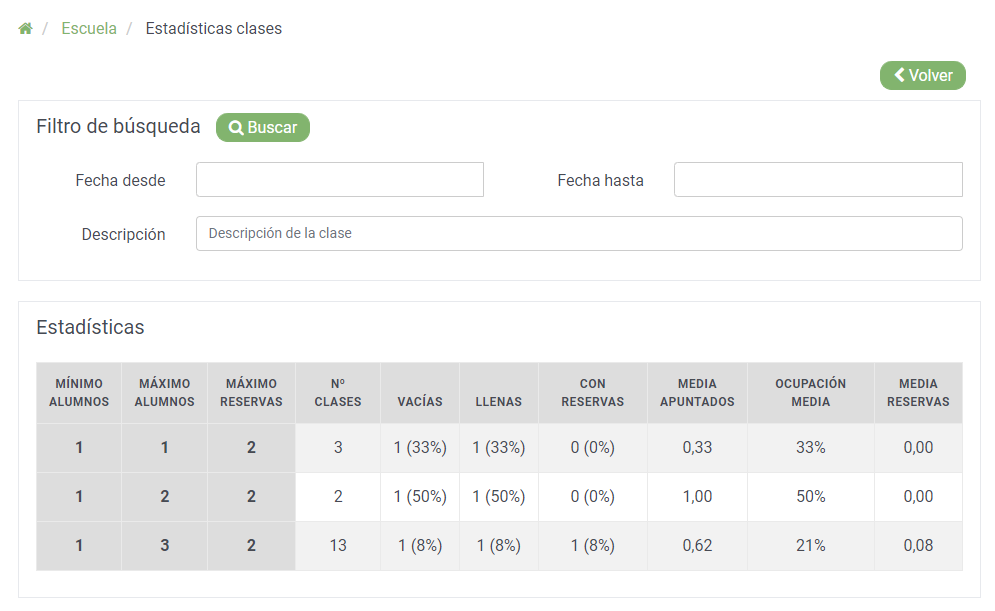The height and width of the screenshot is (611, 995).
Task: Click the Mínimo Alumnos column header
Action: click(79, 393)
